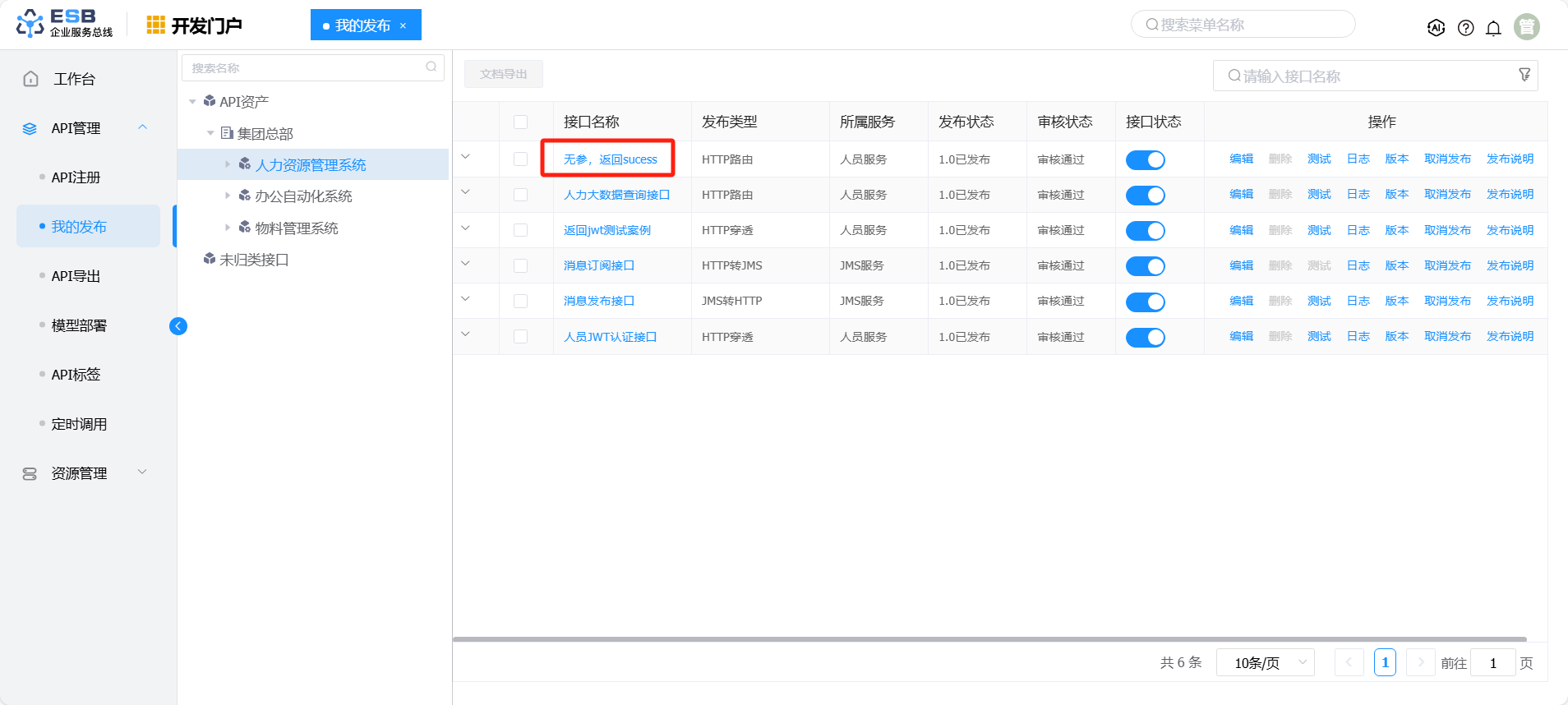This screenshot has width=1568, height=705.
Task: Expand the 办公自动化系统 tree node
Action: pyautogui.click(x=228, y=196)
